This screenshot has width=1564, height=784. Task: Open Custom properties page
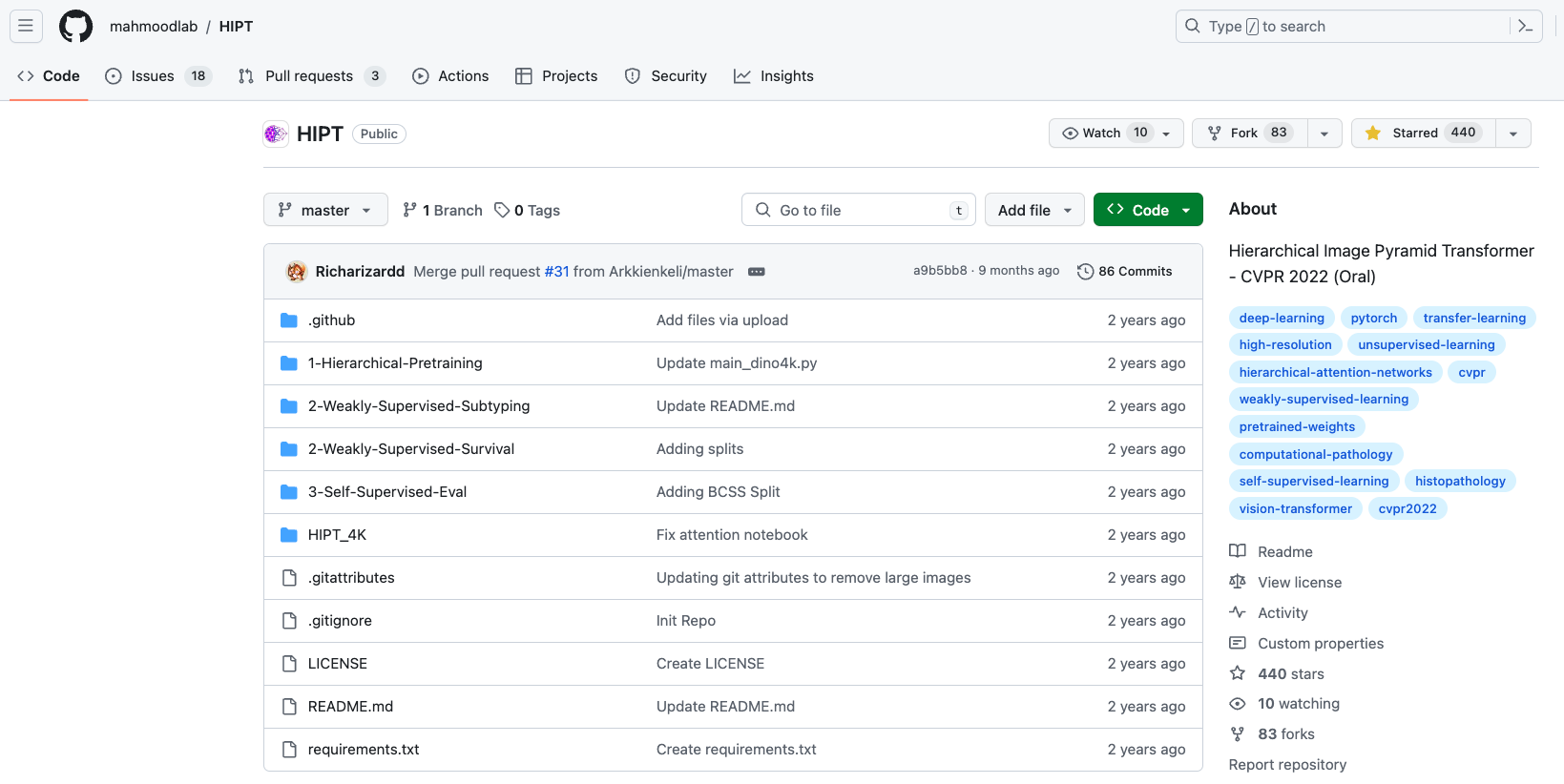(x=1306, y=643)
